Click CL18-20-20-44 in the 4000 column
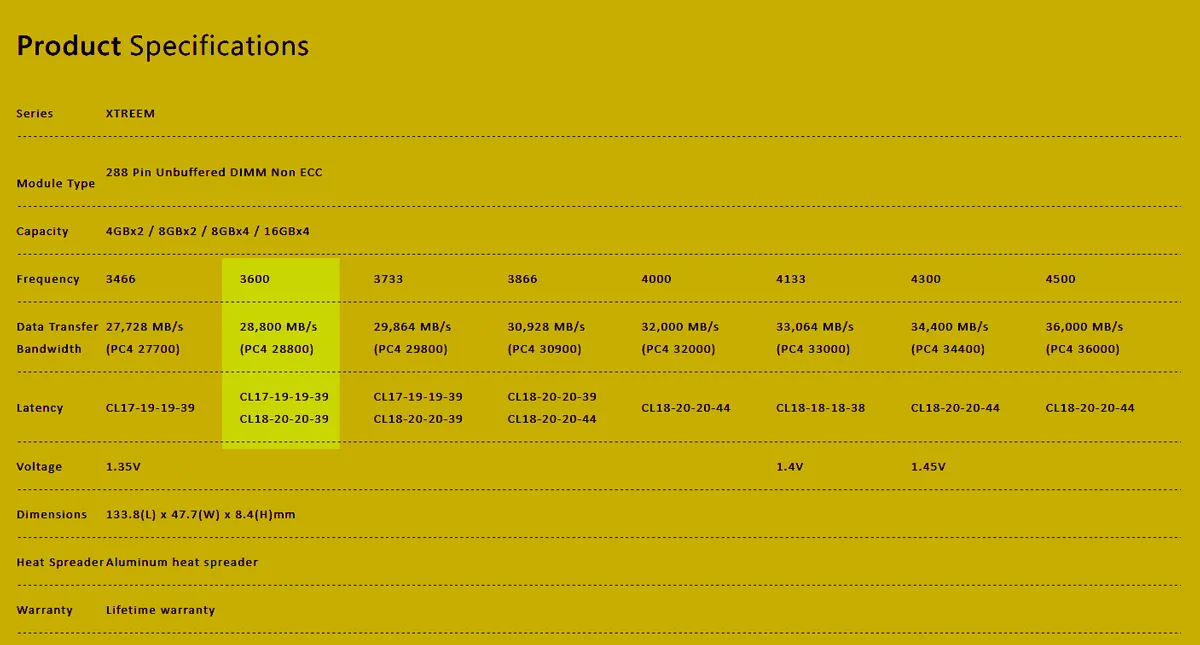Viewport: 1200px width, 645px height. tap(686, 408)
